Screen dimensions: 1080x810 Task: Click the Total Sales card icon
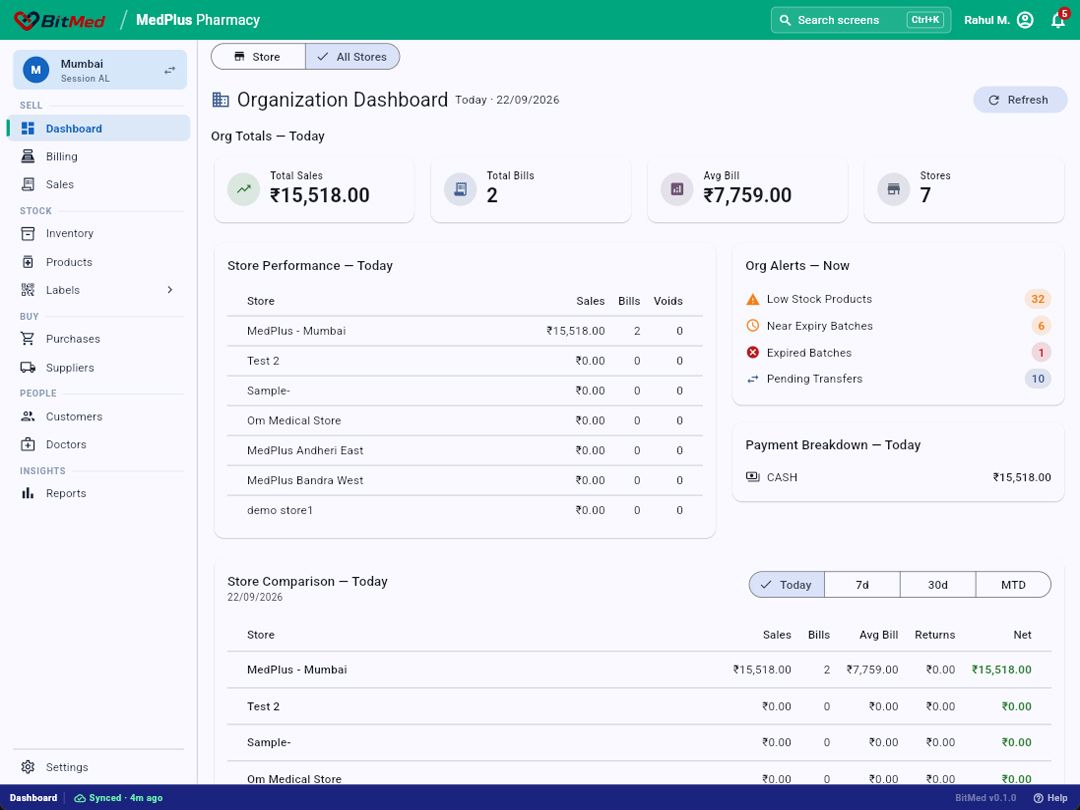pos(244,189)
